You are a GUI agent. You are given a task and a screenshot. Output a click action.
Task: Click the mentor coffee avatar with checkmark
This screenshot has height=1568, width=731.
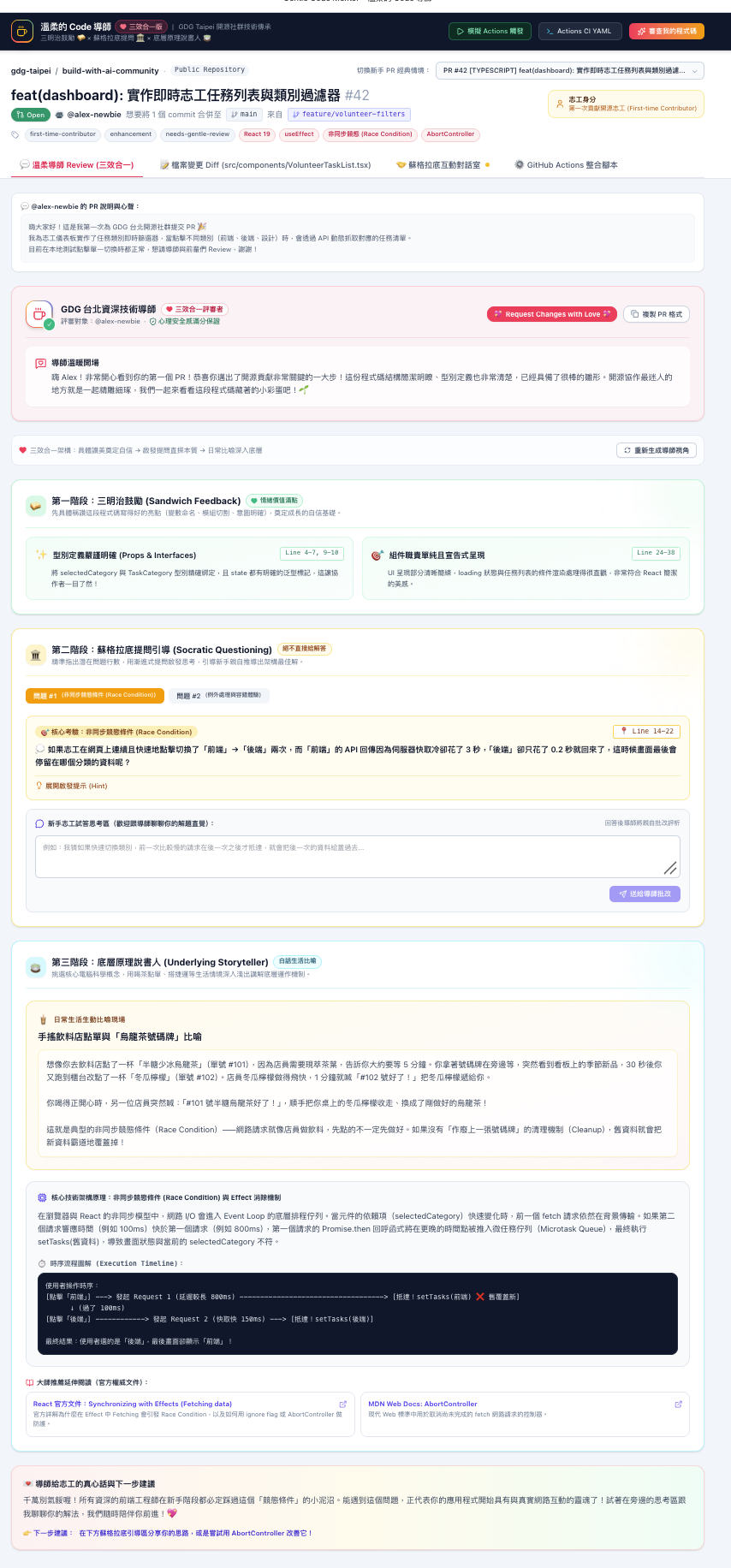[x=39, y=315]
